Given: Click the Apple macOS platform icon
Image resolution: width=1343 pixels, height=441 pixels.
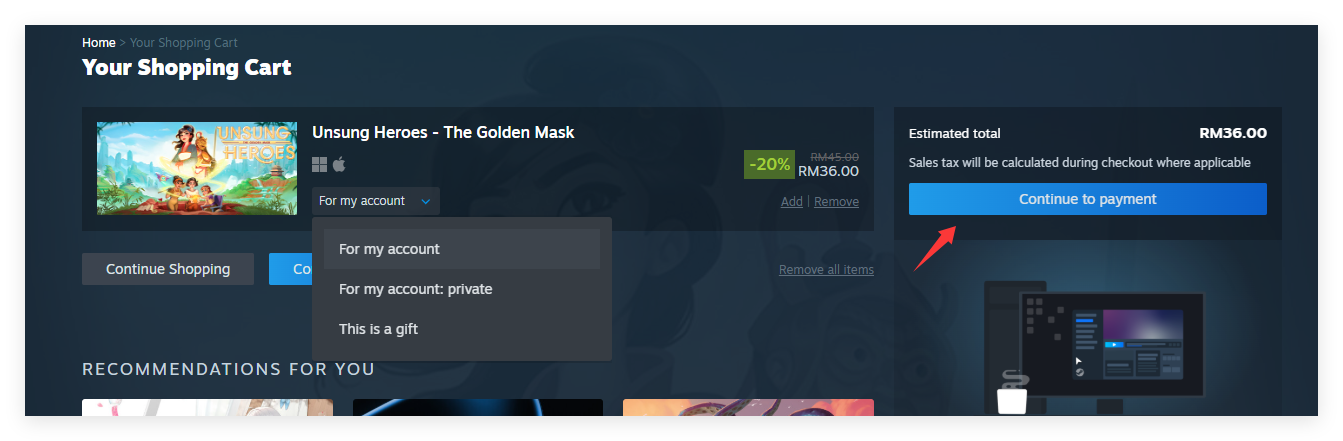Looking at the screenshot, I should [x=339, y=164].
